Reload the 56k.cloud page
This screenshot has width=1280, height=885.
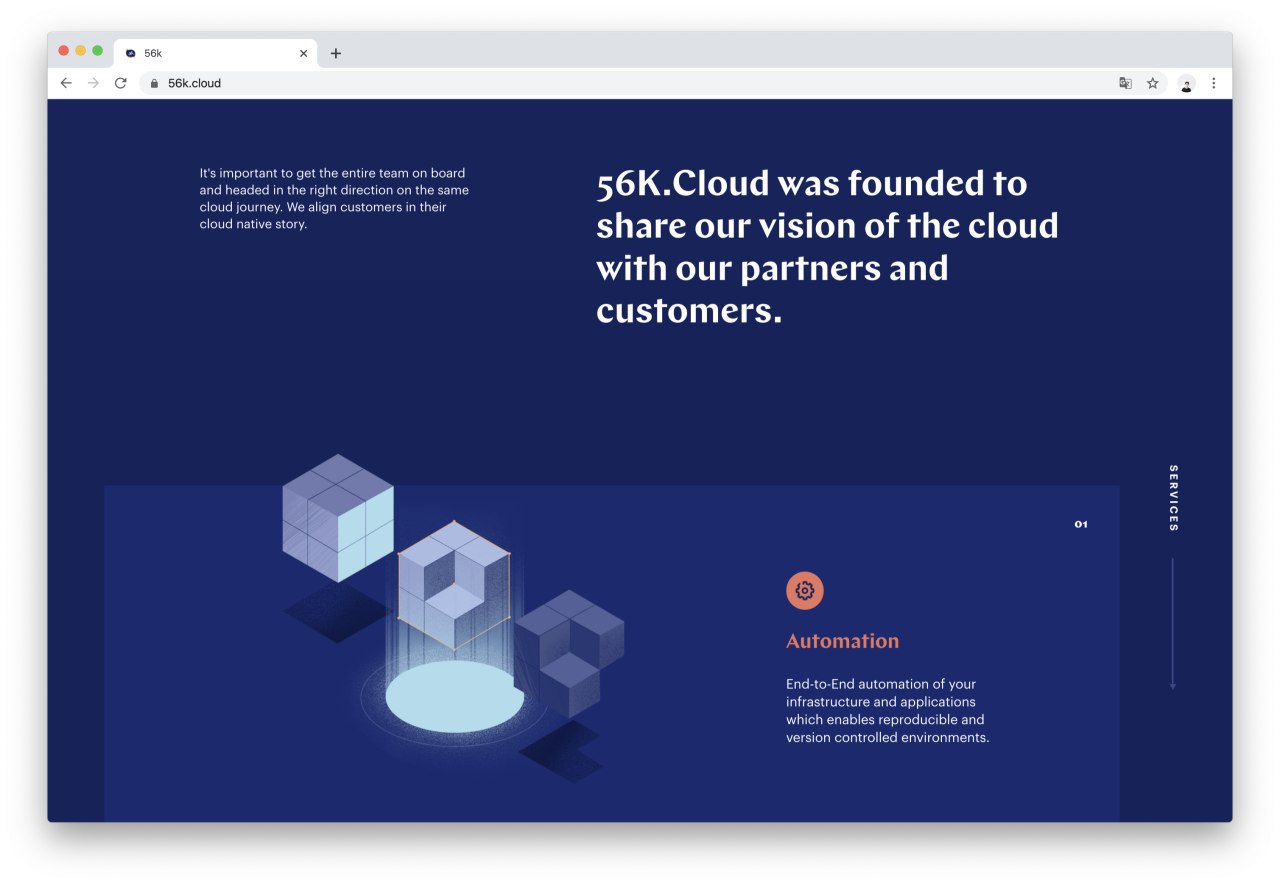click(120, 83)
